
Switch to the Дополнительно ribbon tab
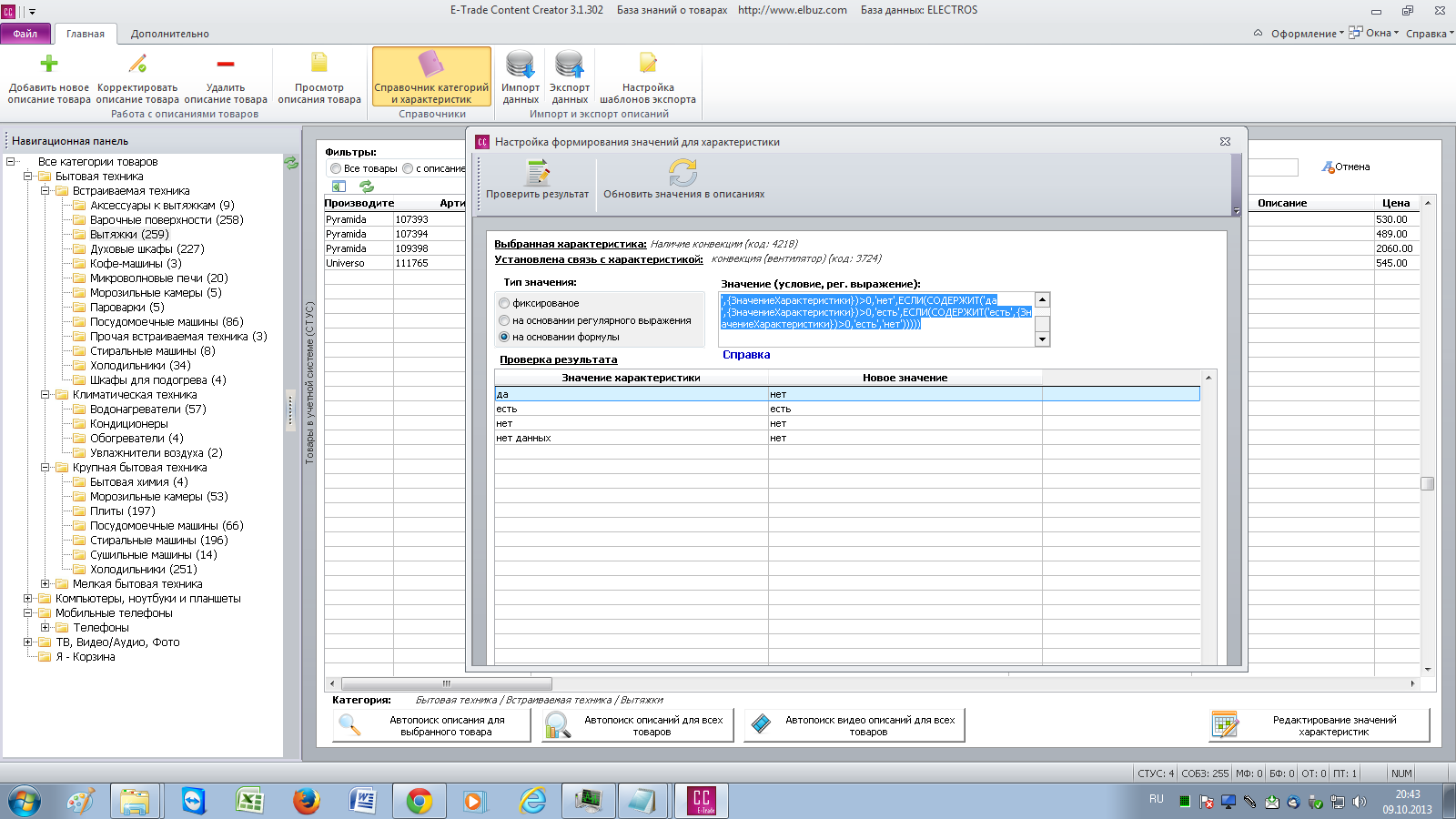pyautogui.click(x=170, y=34)
